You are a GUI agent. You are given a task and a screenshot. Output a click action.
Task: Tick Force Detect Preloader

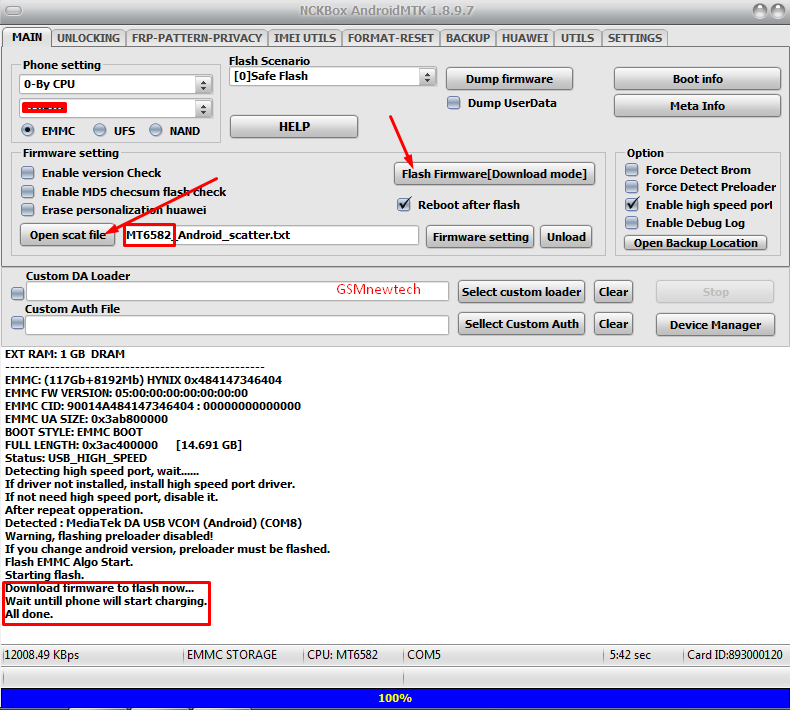[x=631, y=187]
